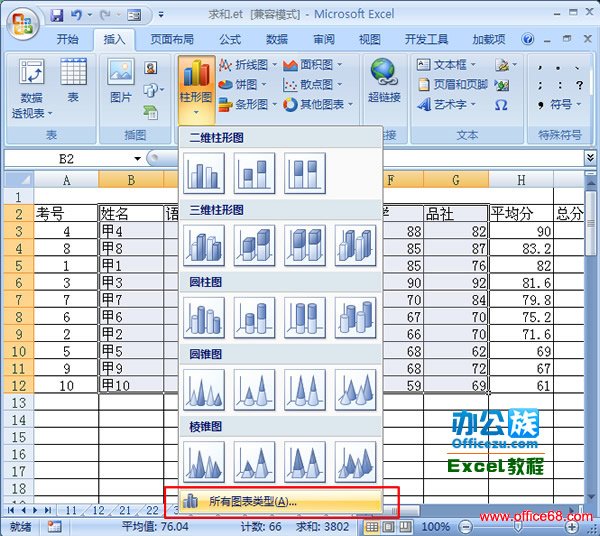
Task: Choose the first 3D column chart thumbnail
Action: pos(204,245)
